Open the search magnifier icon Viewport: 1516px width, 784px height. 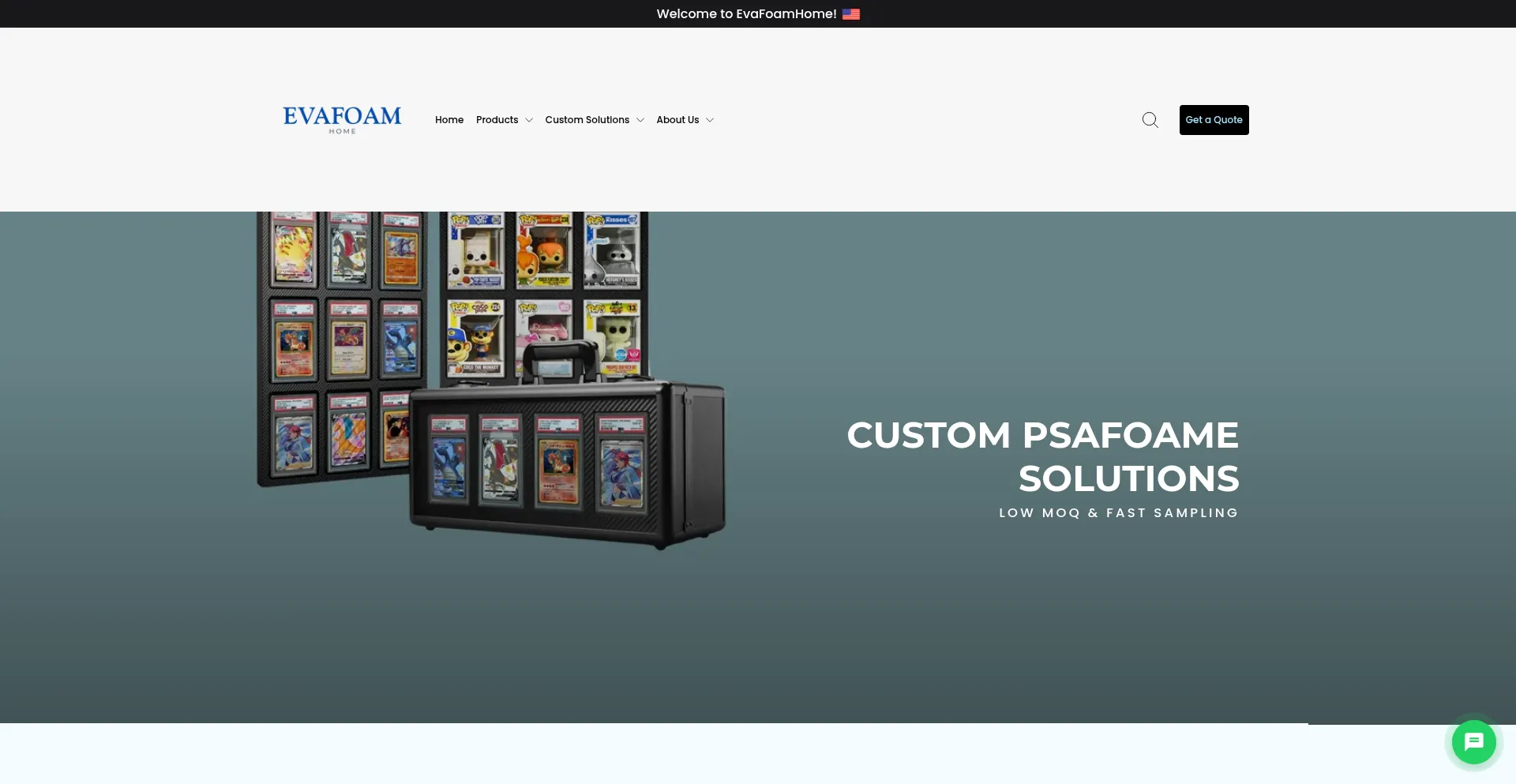click(1150, 120)
